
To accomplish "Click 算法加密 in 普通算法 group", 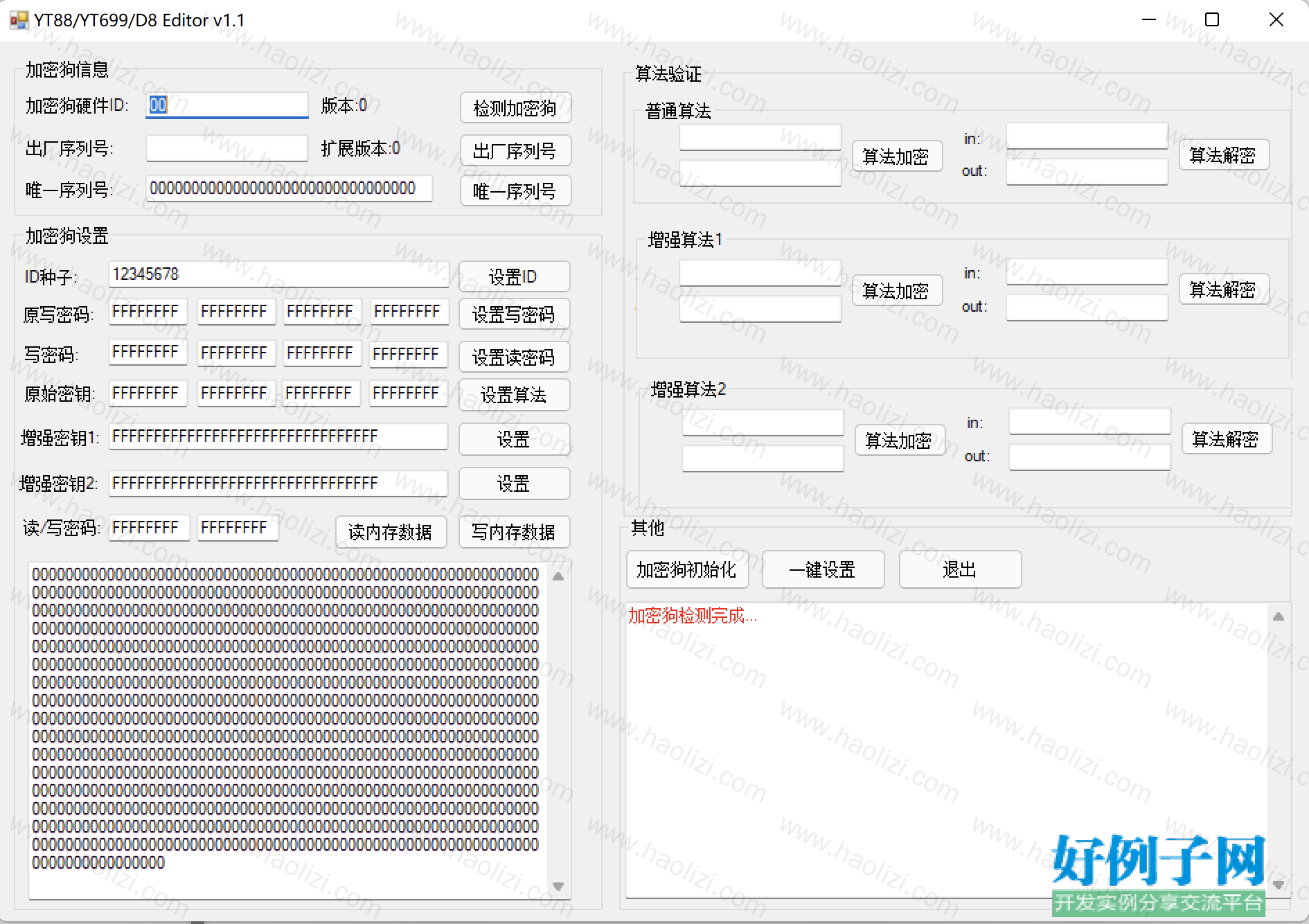I will click(x=897, y=156).
